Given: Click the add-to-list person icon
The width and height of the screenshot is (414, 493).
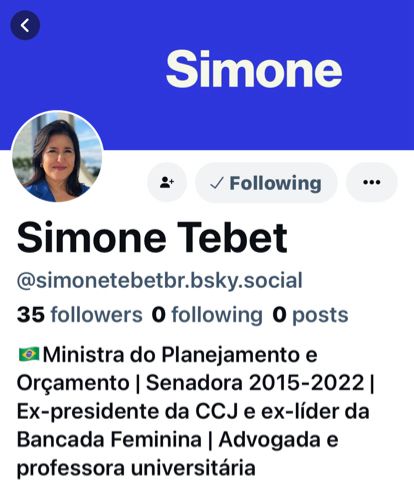Looking at the screenshot, I should pyautogui.click(x=167, y=182).
